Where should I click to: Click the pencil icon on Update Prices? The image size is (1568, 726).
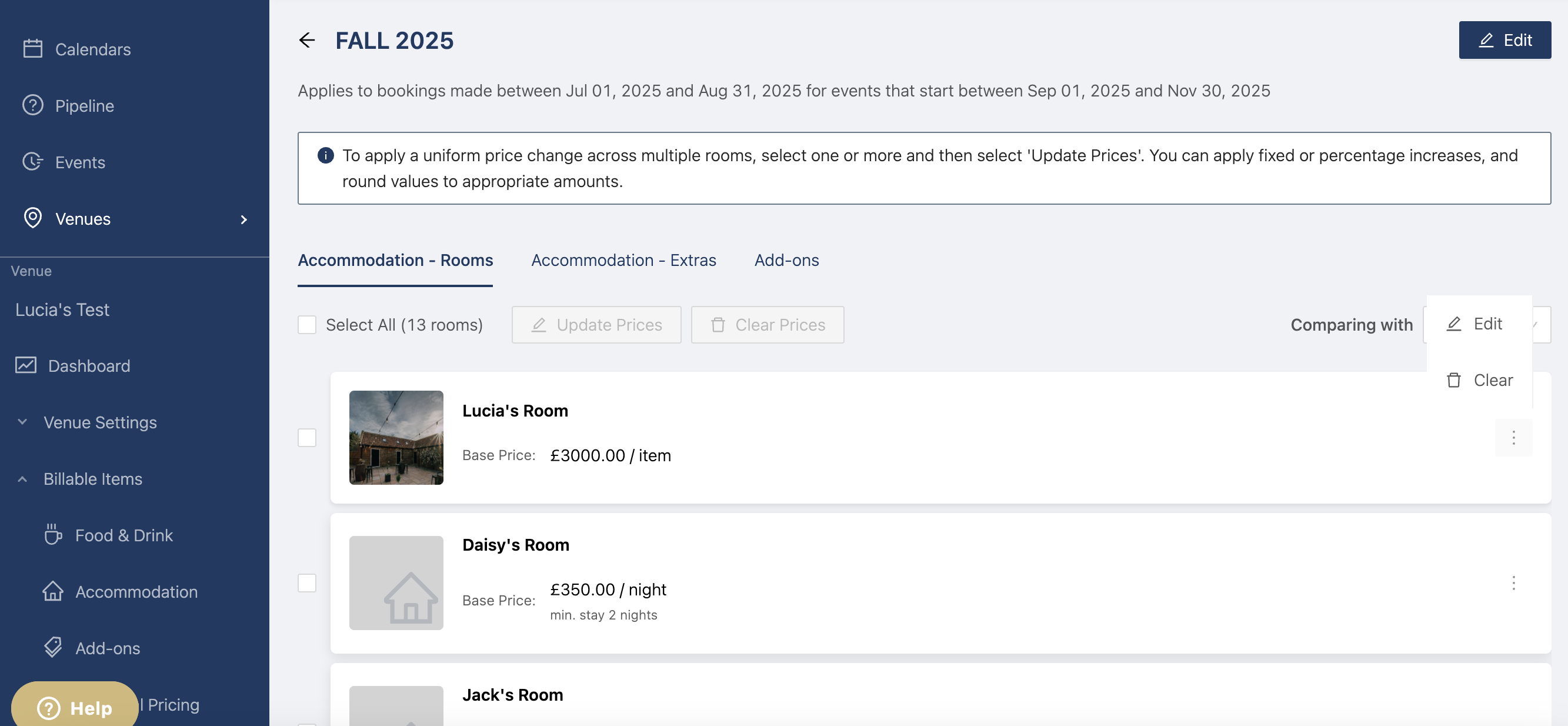(539, 325)
